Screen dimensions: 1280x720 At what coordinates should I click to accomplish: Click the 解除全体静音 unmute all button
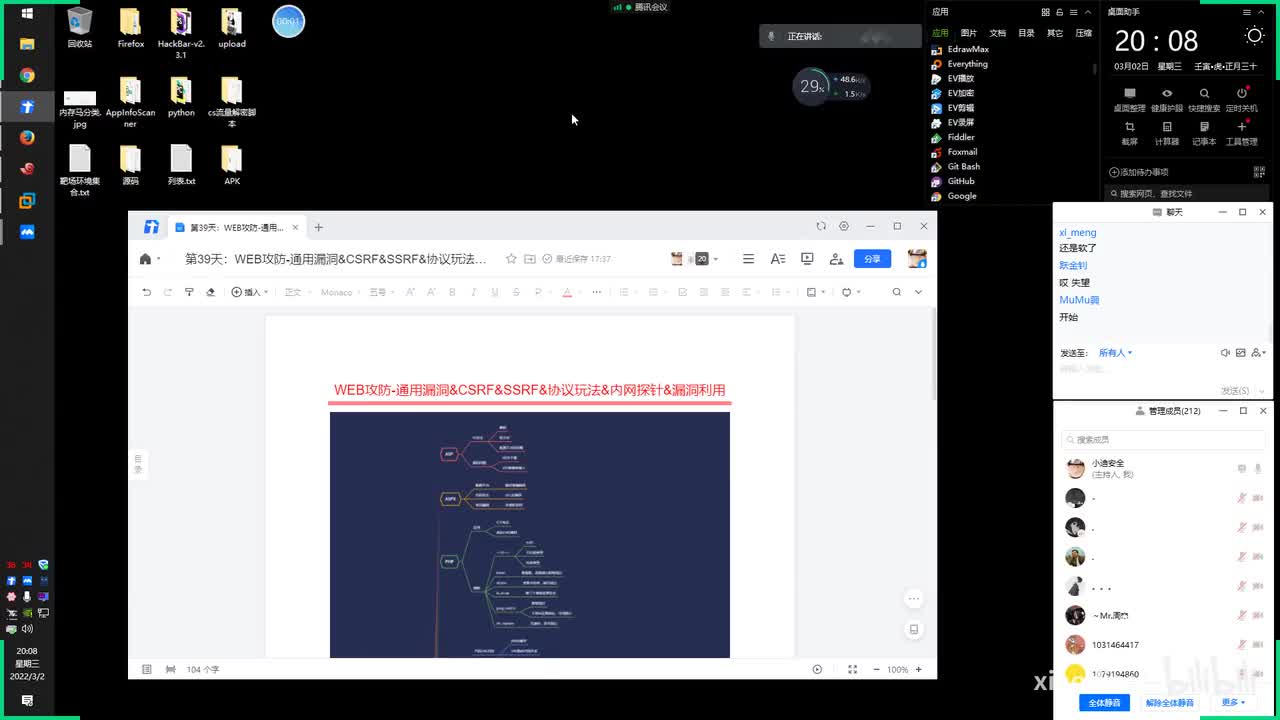[1170, 703]
